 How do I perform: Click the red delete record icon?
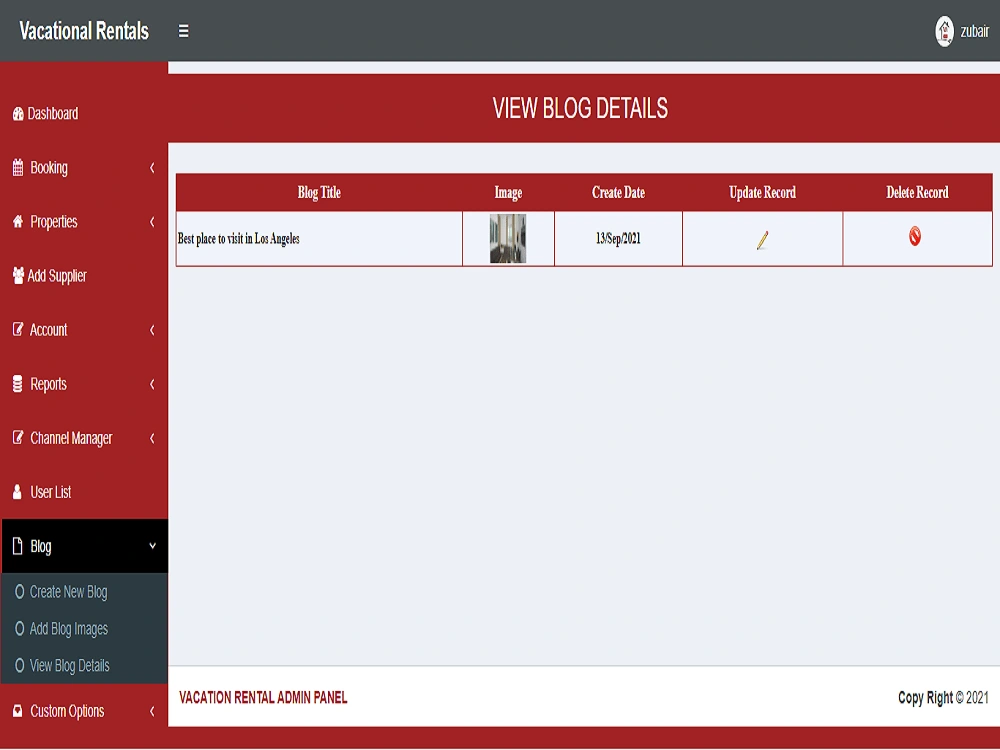click(x=915, y=236)
